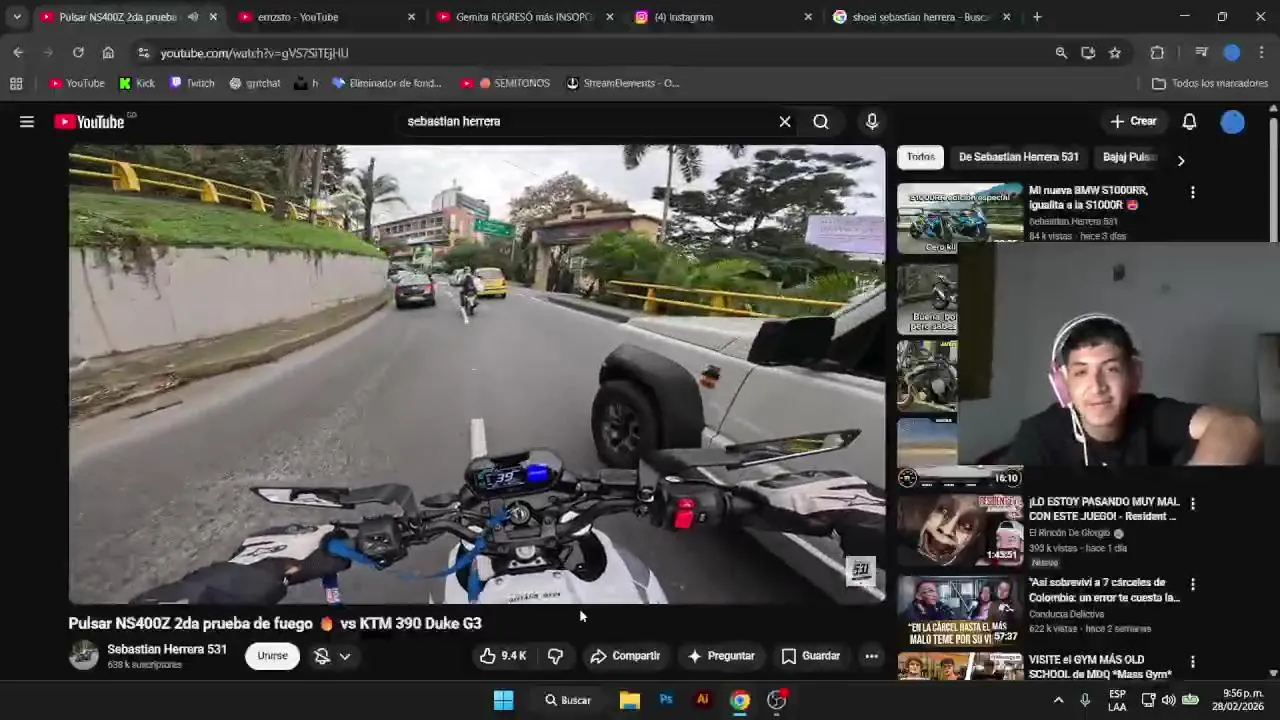Expand the notification preferences chevron
The image size is (1280, 720).
coord(345,656)
